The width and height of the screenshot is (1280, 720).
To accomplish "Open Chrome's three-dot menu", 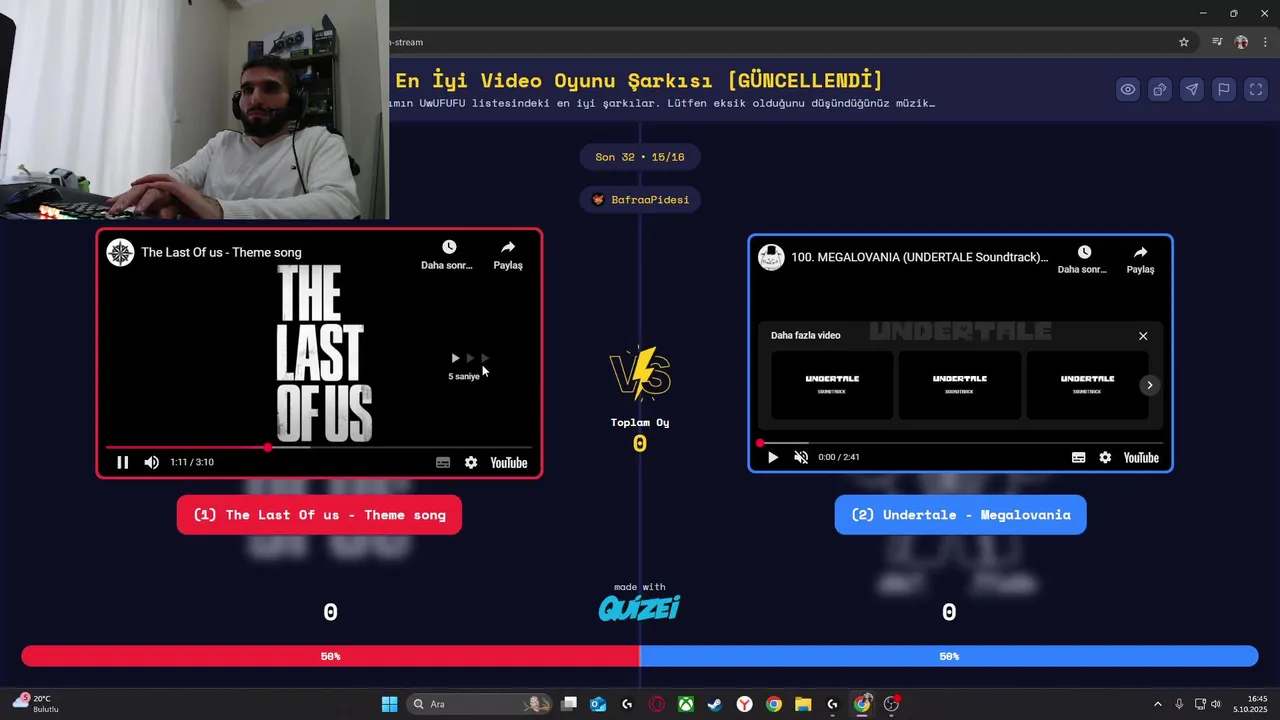I will (1265, 42).
